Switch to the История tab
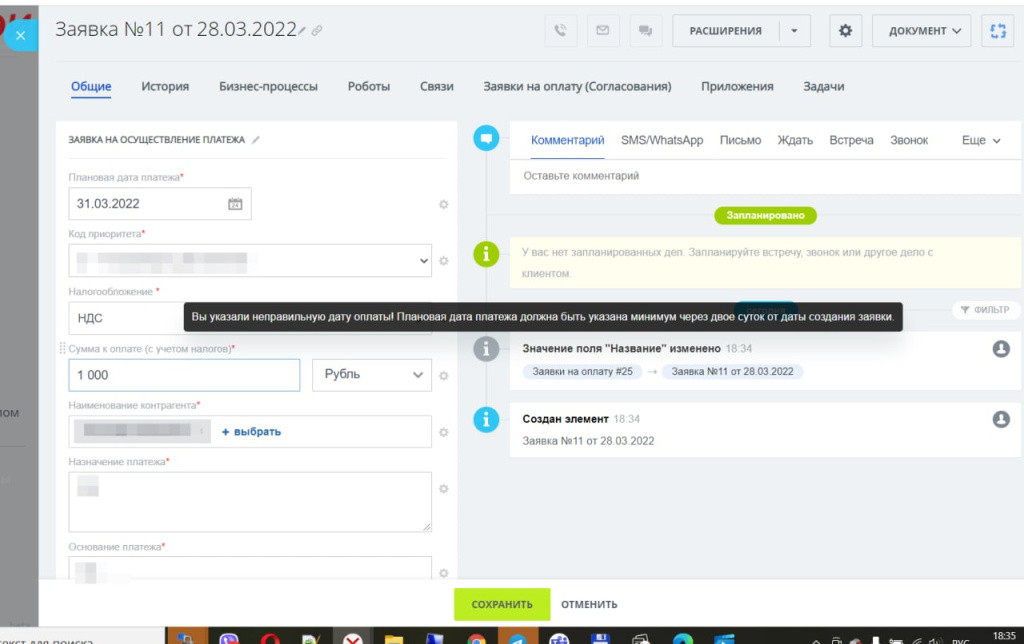 coord(165,87)
